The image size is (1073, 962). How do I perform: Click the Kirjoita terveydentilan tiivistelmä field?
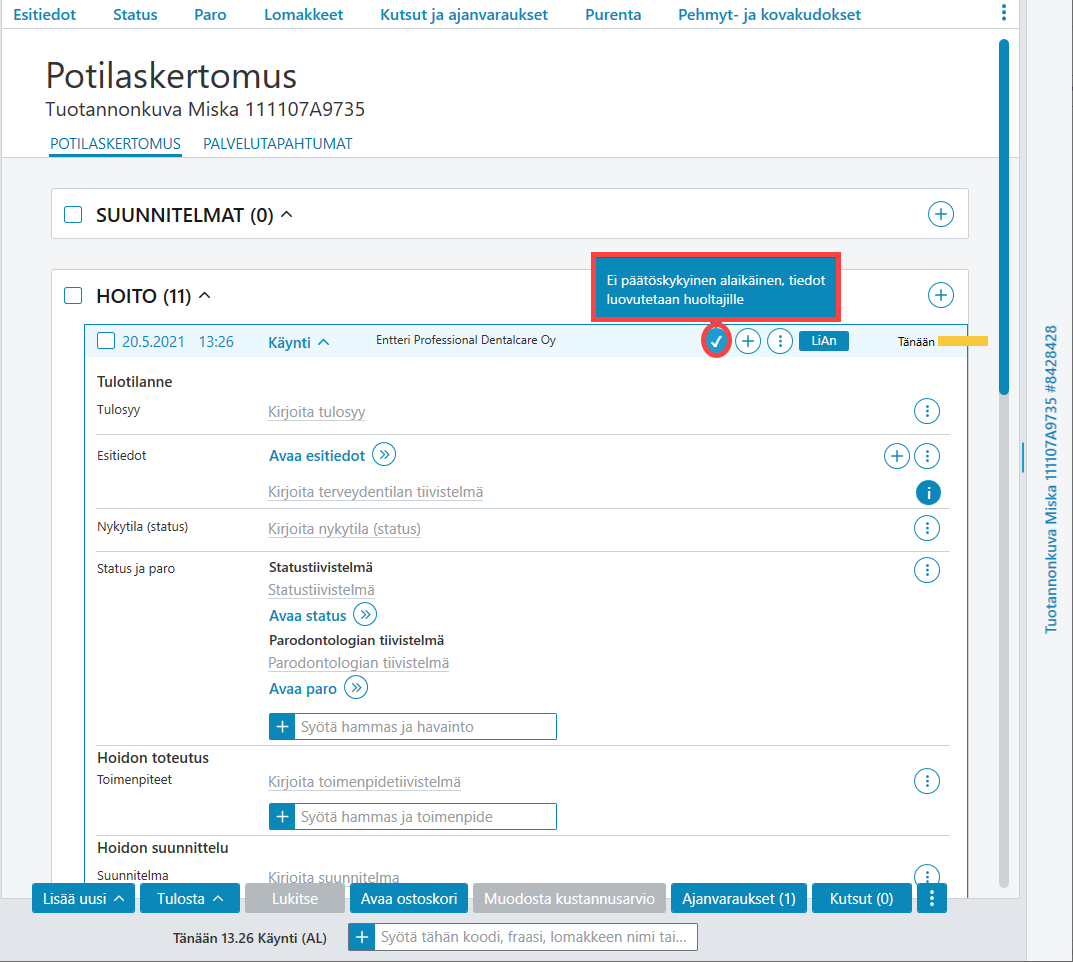point(376,492)
